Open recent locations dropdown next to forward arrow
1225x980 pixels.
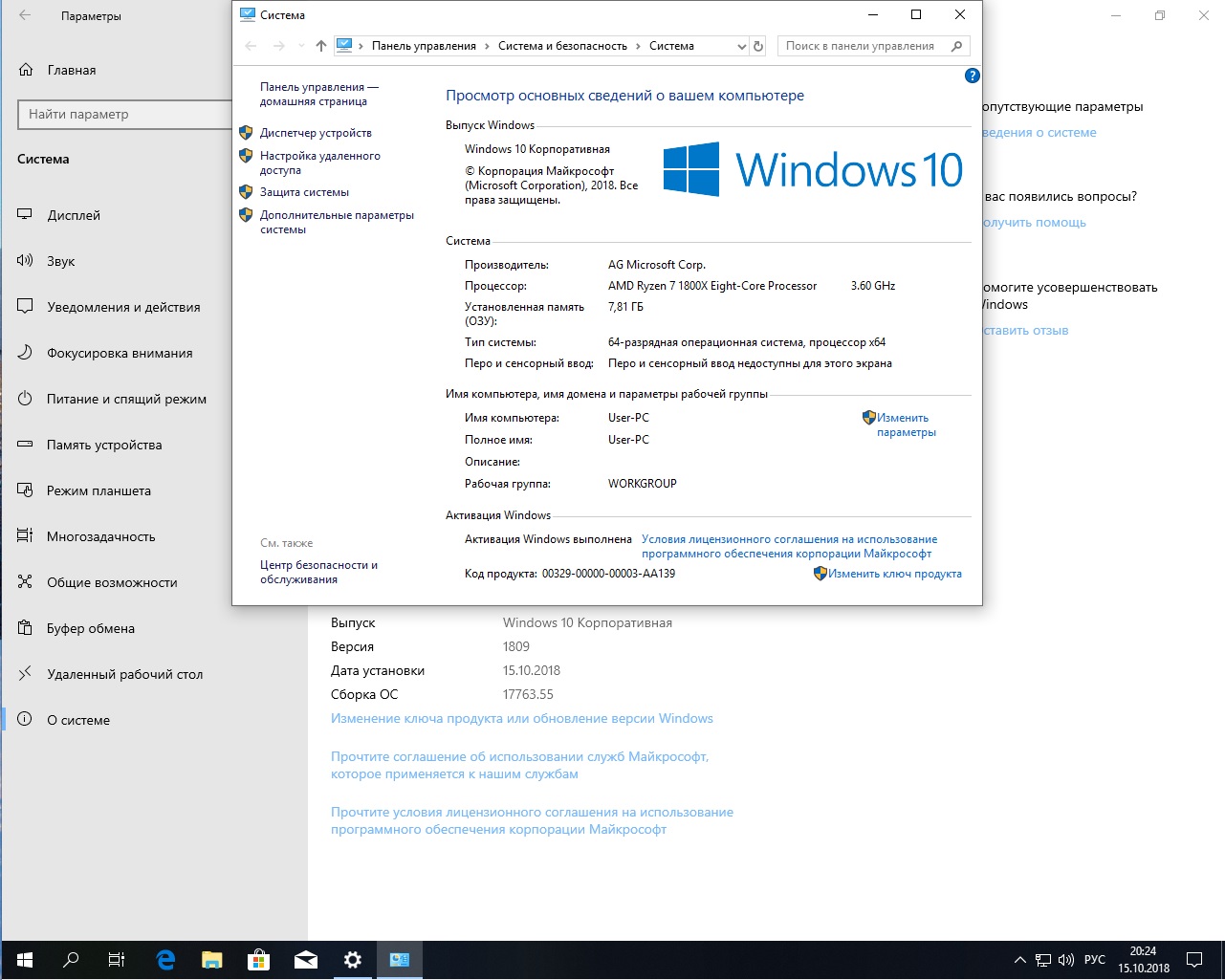pos(301,46)
